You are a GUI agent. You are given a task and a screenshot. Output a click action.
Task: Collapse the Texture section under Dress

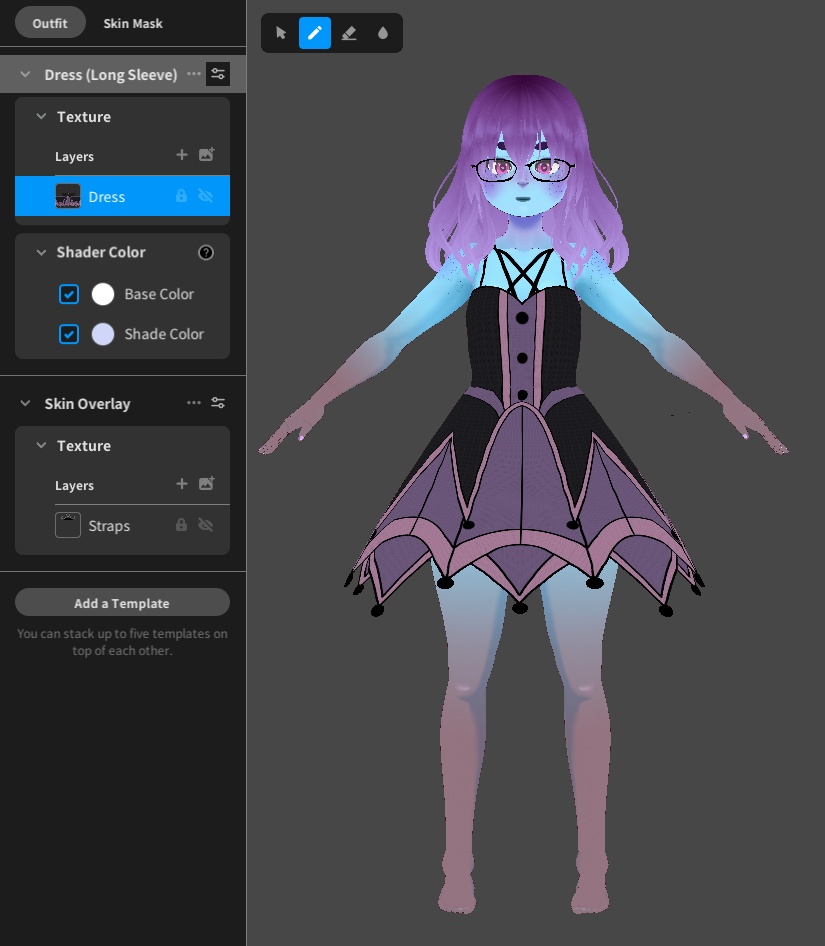(40, 117)
